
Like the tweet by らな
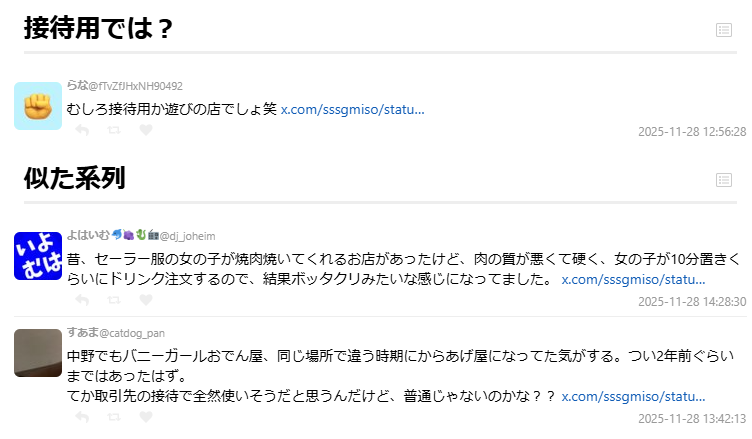pos(145,130)
